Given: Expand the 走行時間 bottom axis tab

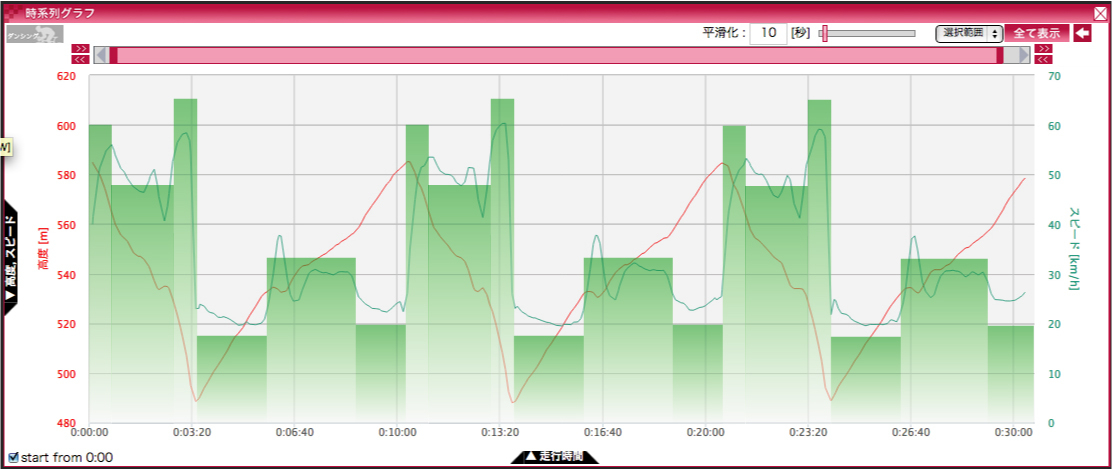Looking at the screenshot, I should coord(555,456).
